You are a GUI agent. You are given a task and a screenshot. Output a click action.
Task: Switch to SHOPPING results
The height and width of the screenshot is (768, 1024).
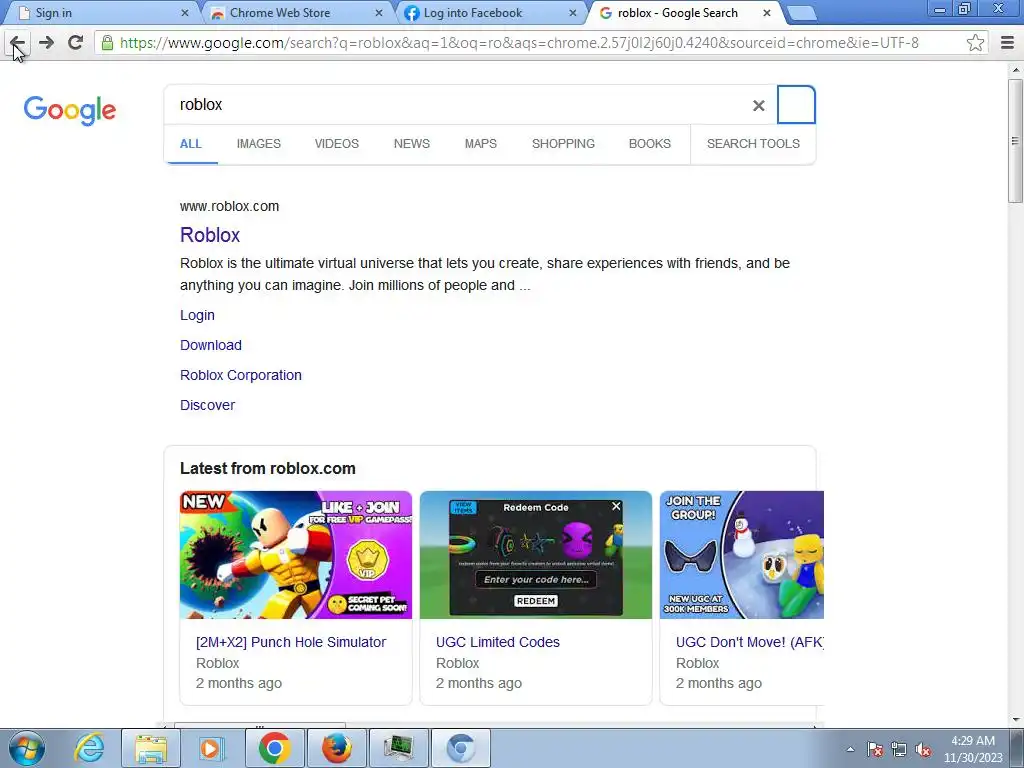click(x=563, y=144)
